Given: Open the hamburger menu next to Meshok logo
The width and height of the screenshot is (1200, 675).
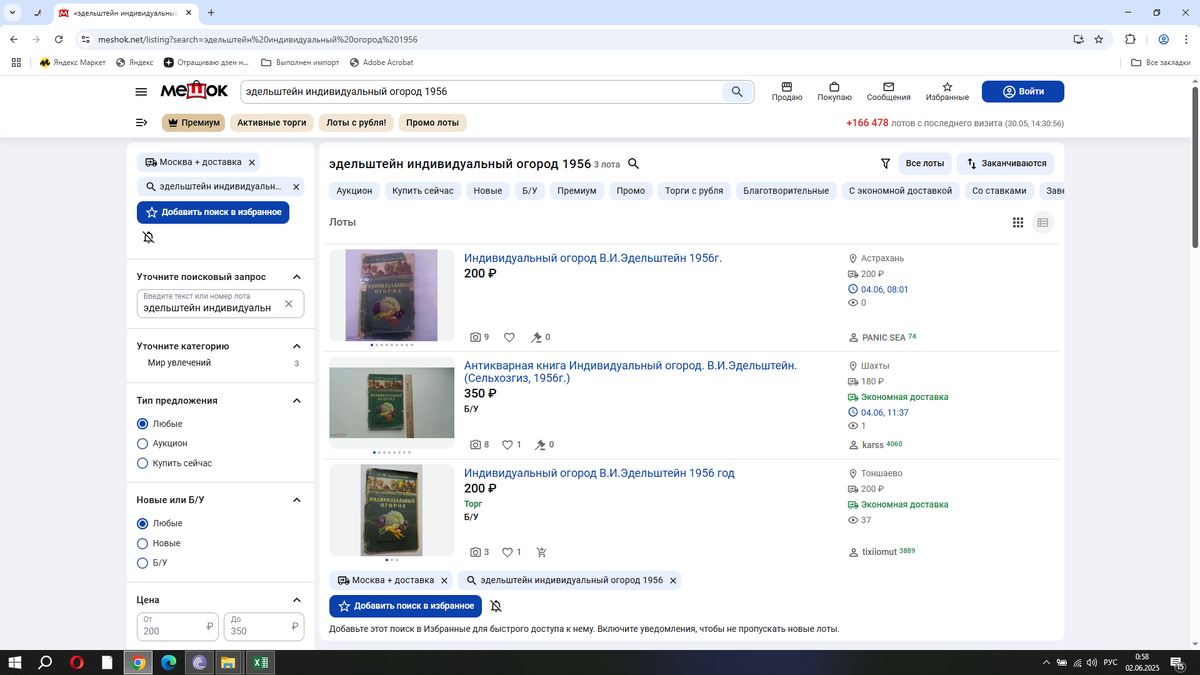Looking at the screenshot, I should tap(141, 92).
